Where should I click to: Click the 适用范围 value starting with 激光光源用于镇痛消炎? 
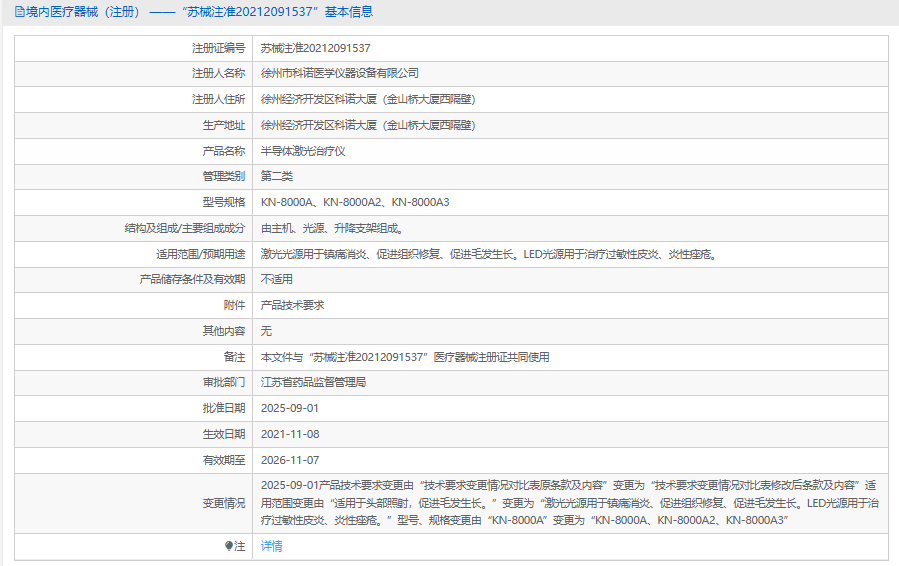tap(490, 254)
